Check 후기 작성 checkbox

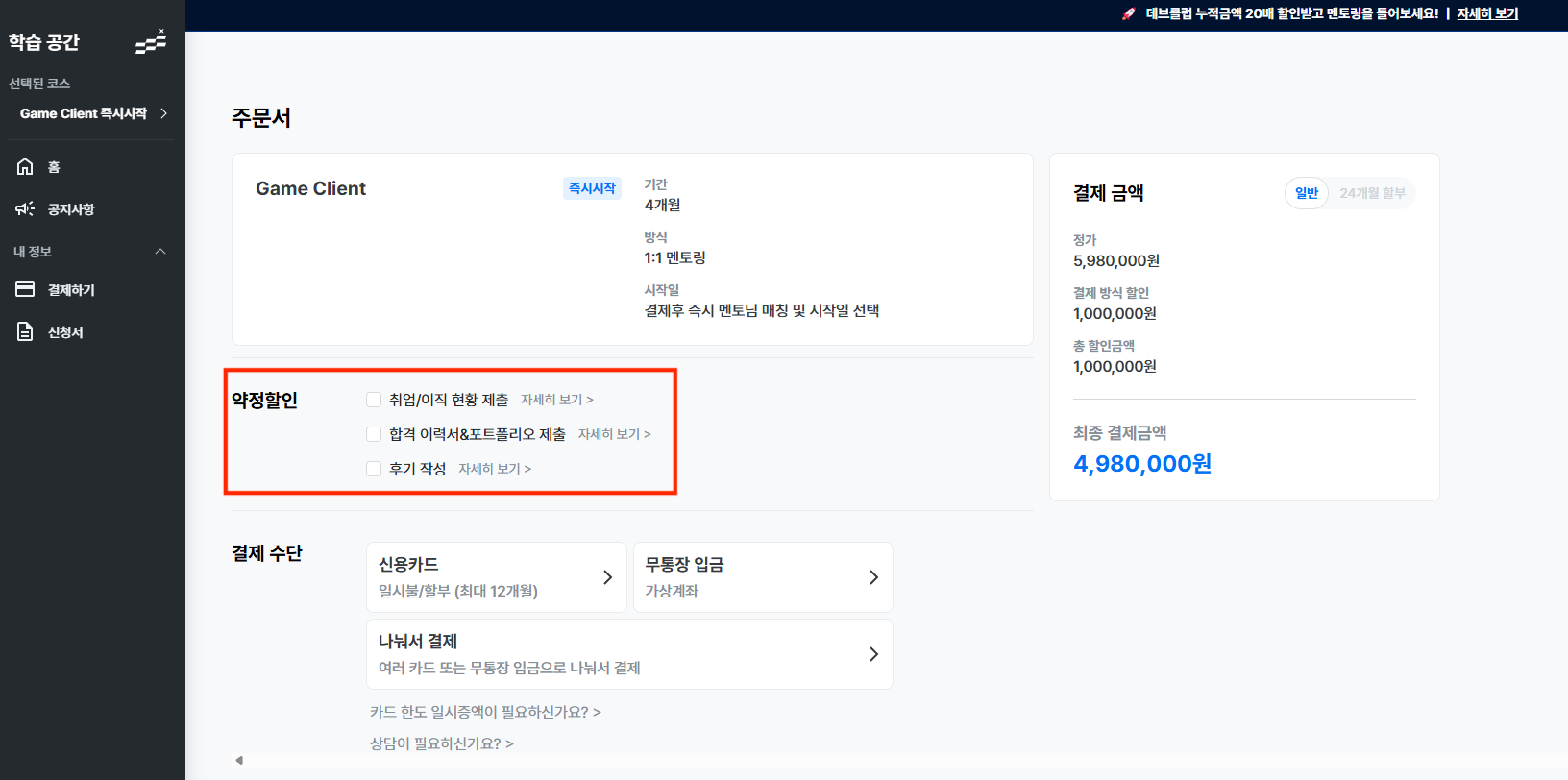[374, 469]
